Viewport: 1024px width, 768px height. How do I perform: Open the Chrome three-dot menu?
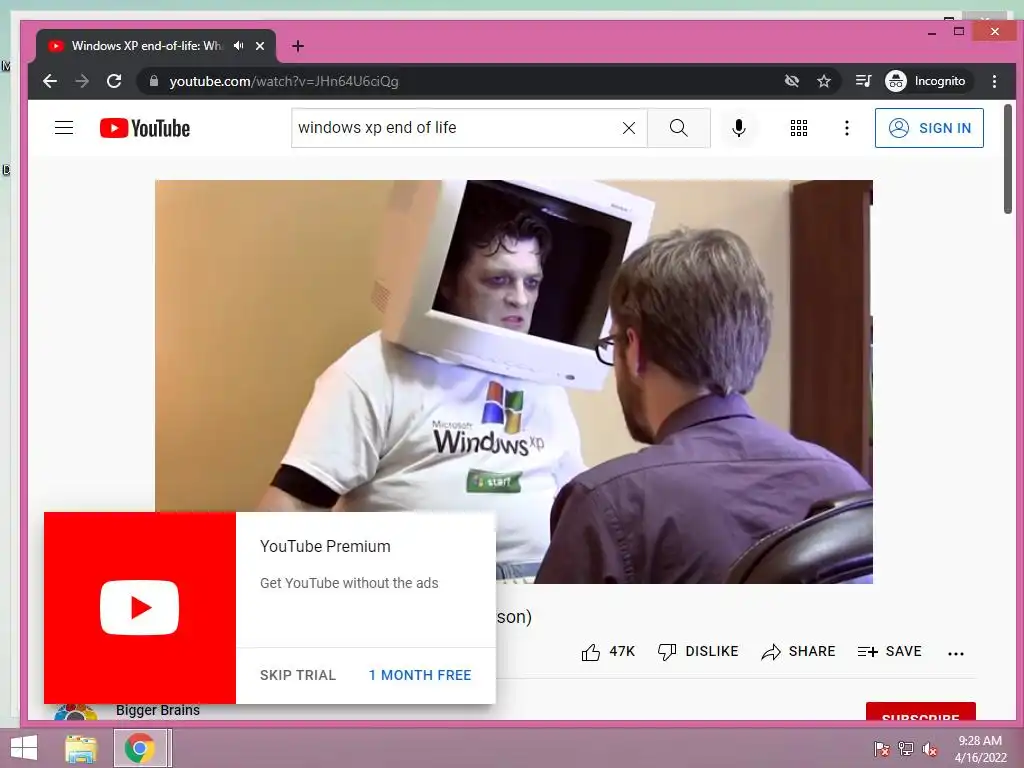[x=994, y=81]
